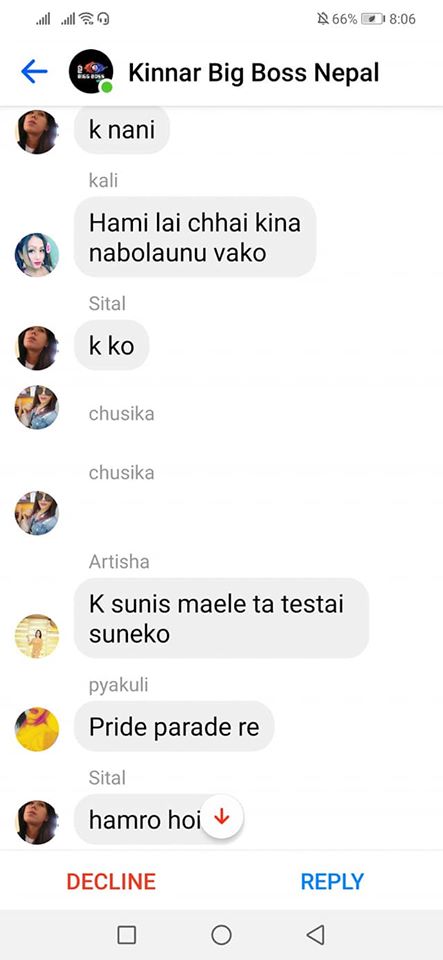Open Kinnar Big Boss Nepal group avatar
The height and width of the screenshot is (960, 443).
(x=91, y=72)
